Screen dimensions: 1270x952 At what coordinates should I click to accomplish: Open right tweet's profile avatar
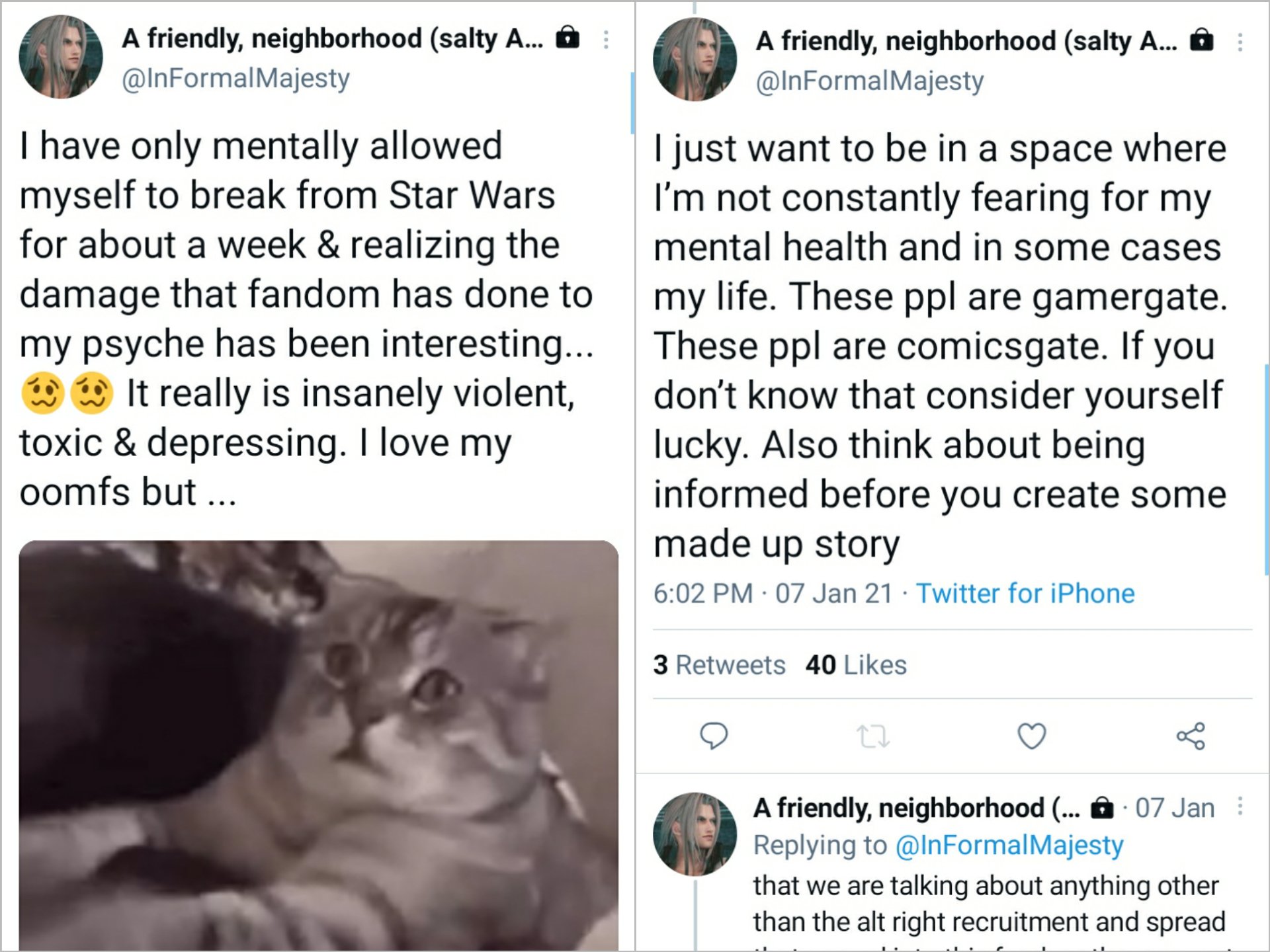[695, 59]
